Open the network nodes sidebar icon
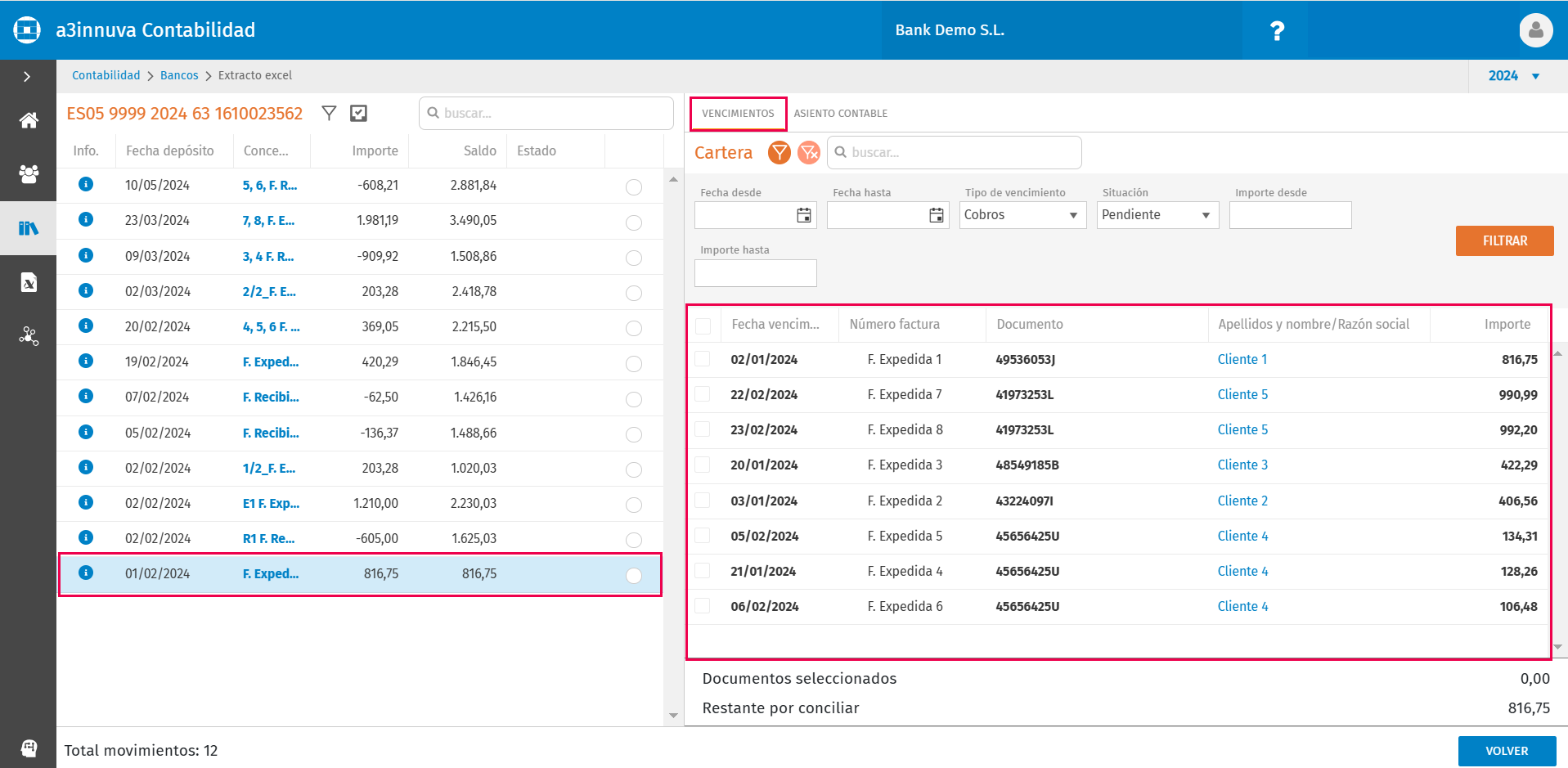Screen dimensions: 1568x768 29,336
